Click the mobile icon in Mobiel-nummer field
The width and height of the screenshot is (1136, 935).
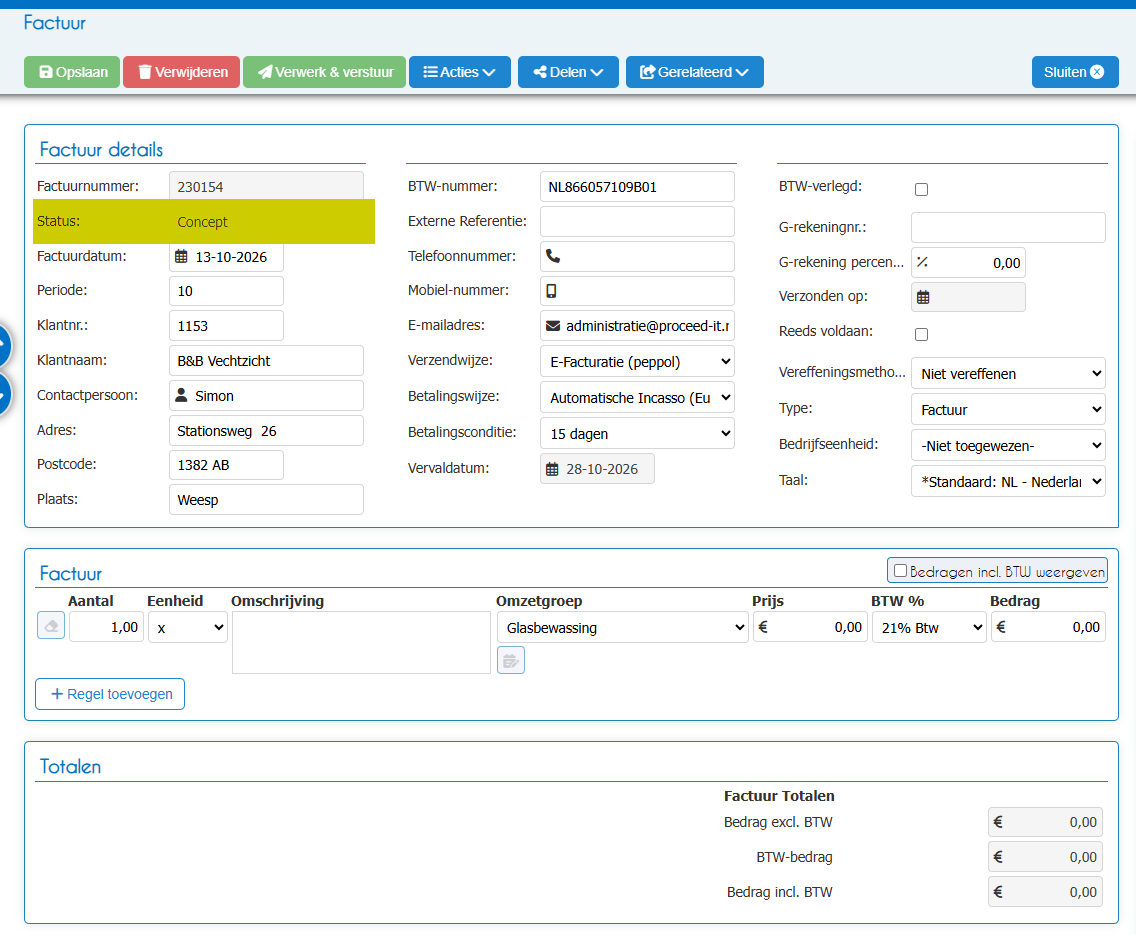coord(551,290)
